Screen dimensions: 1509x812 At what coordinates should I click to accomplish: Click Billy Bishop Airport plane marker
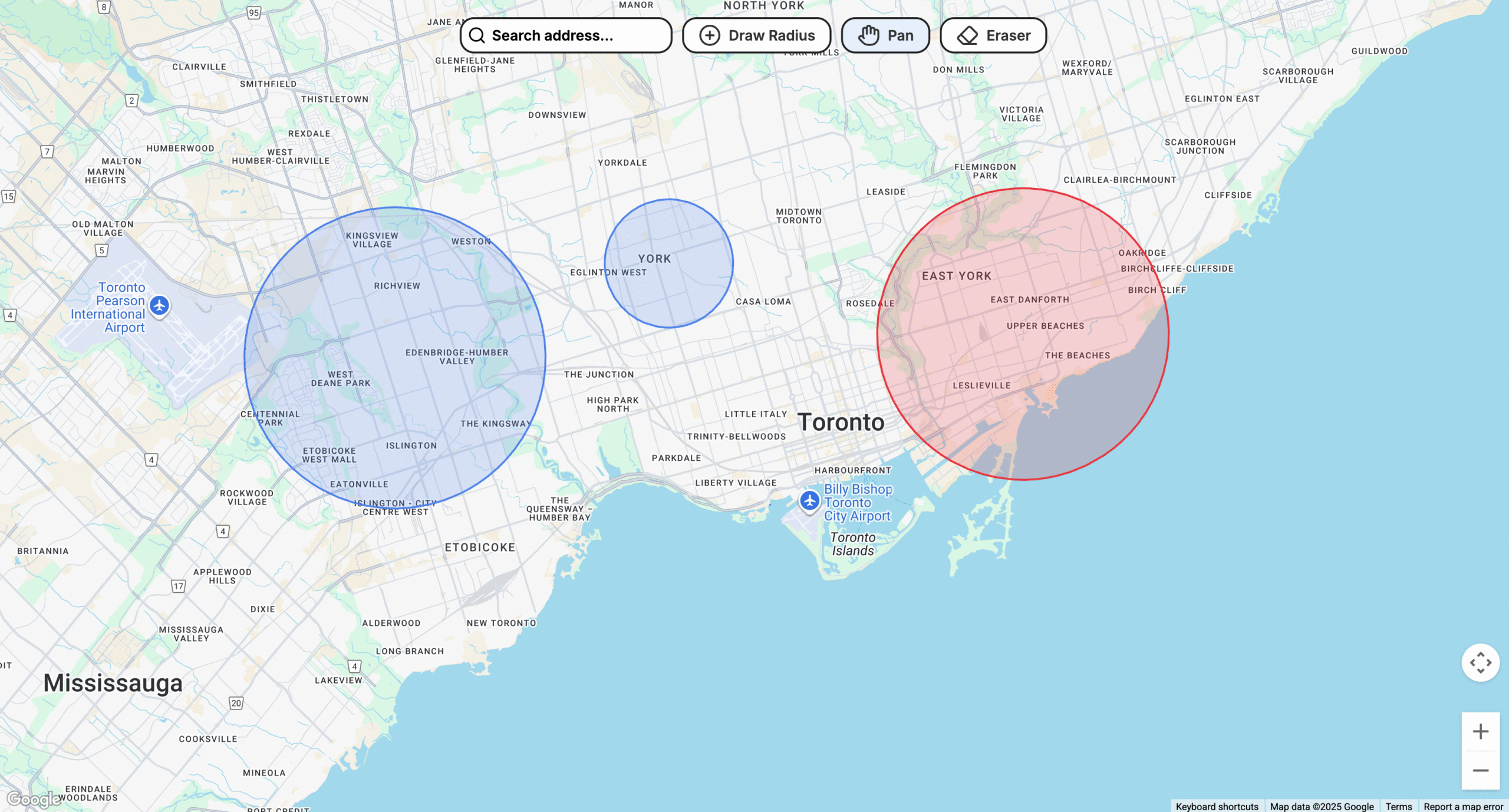809,501
